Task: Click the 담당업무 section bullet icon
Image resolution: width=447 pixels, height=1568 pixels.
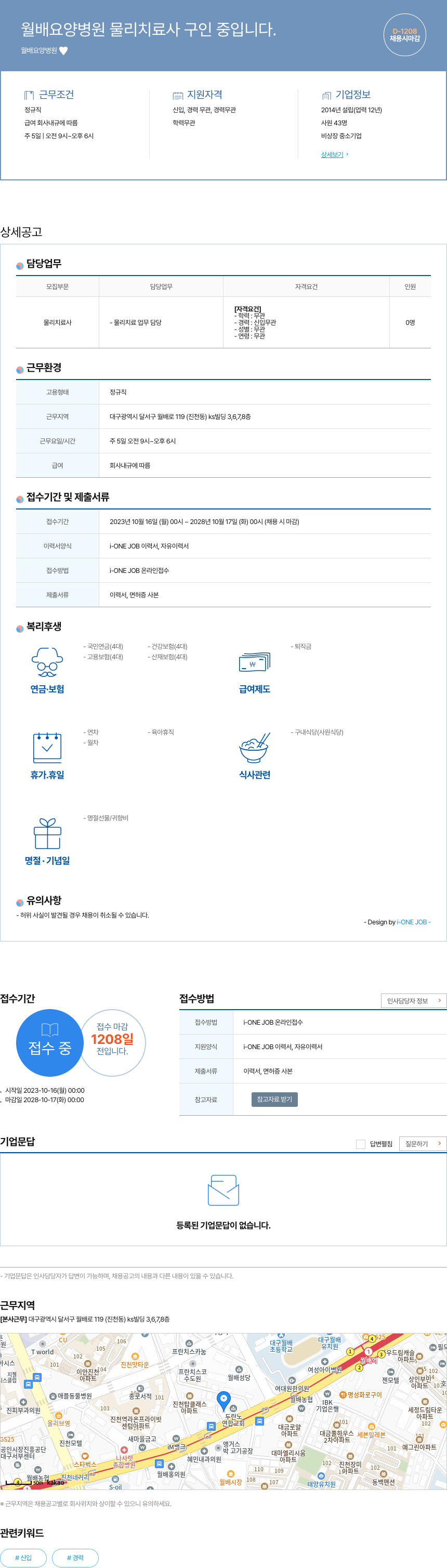Action: (19, 266)
